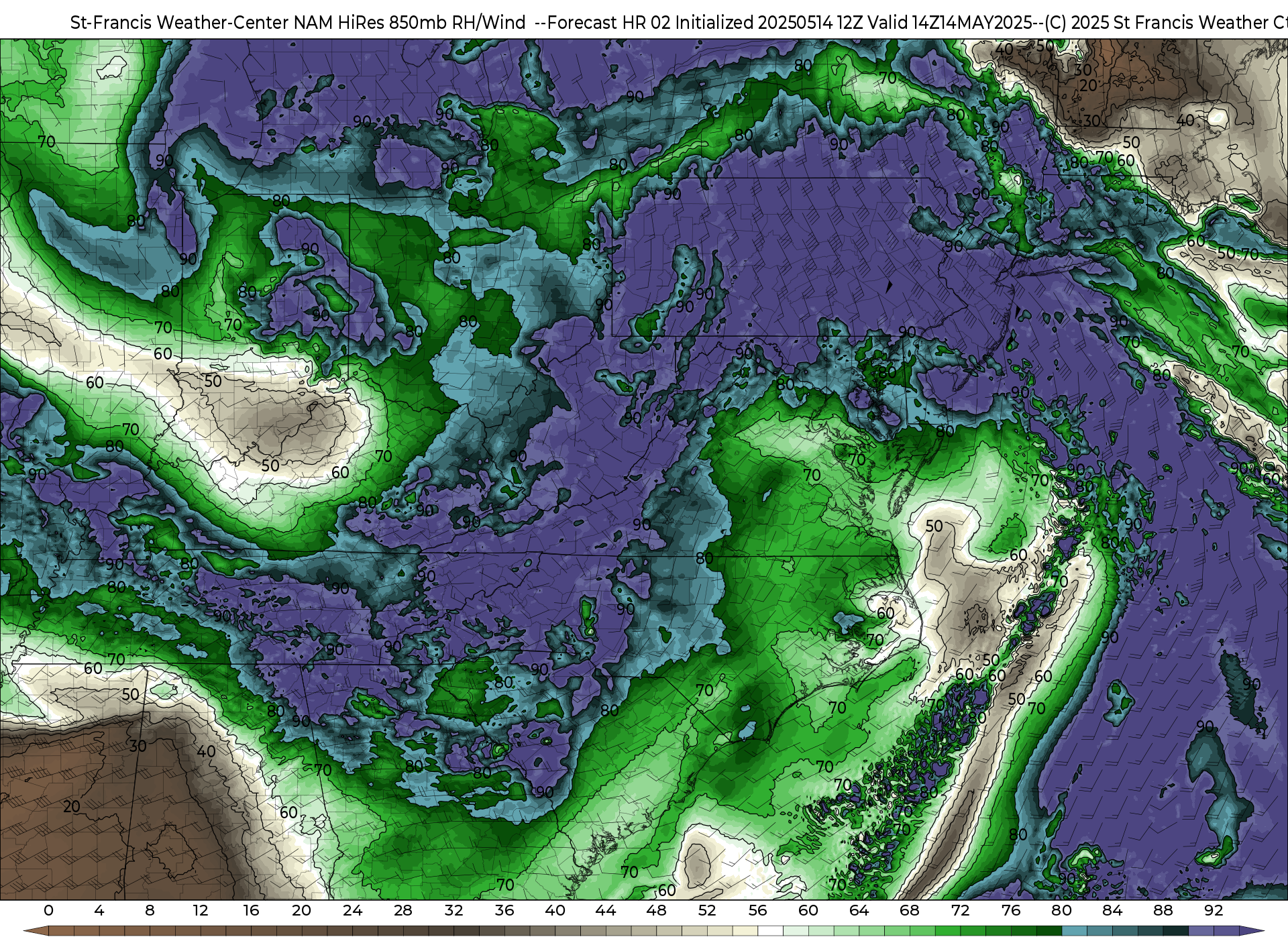1288x939 pixels.
Task: Click colorbar tick label '12'
Action: (x=200, y=910)
